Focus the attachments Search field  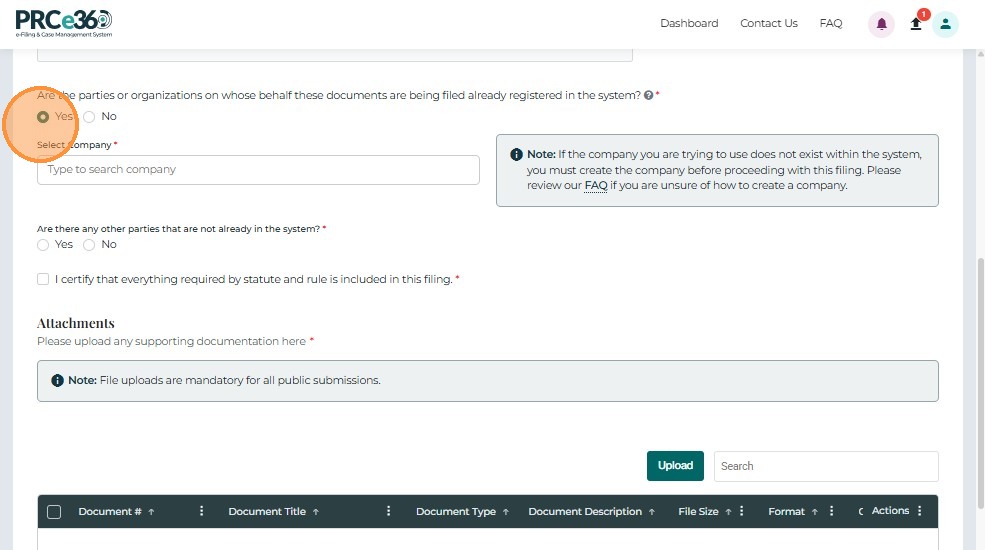[826, 466]
